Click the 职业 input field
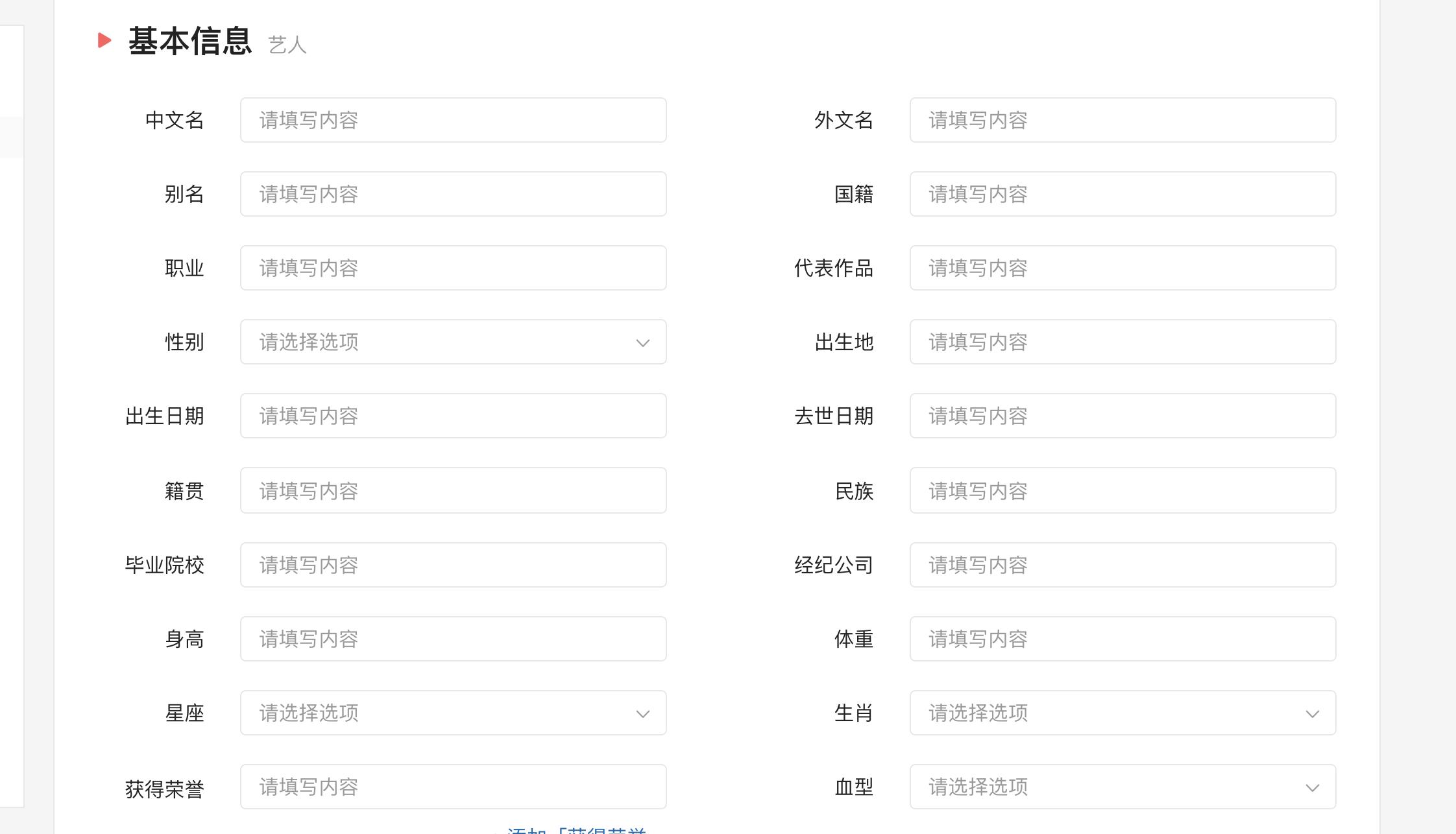The image size is (1456, 834). point(453,268)
